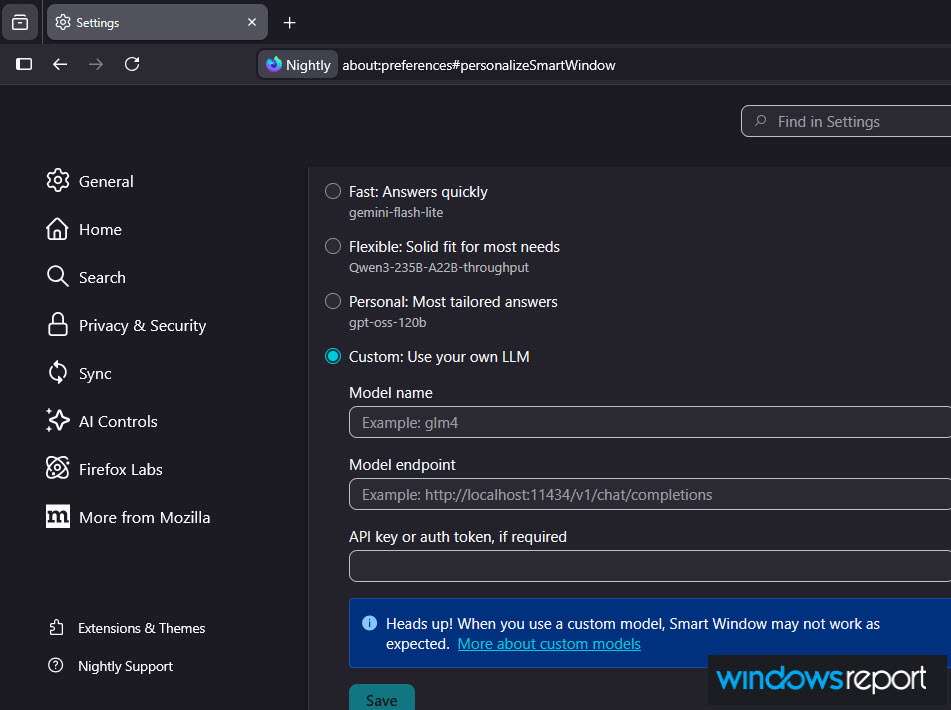Click the Model endpoint label
This screenshot has height=710, width=951.
(402, 465)
